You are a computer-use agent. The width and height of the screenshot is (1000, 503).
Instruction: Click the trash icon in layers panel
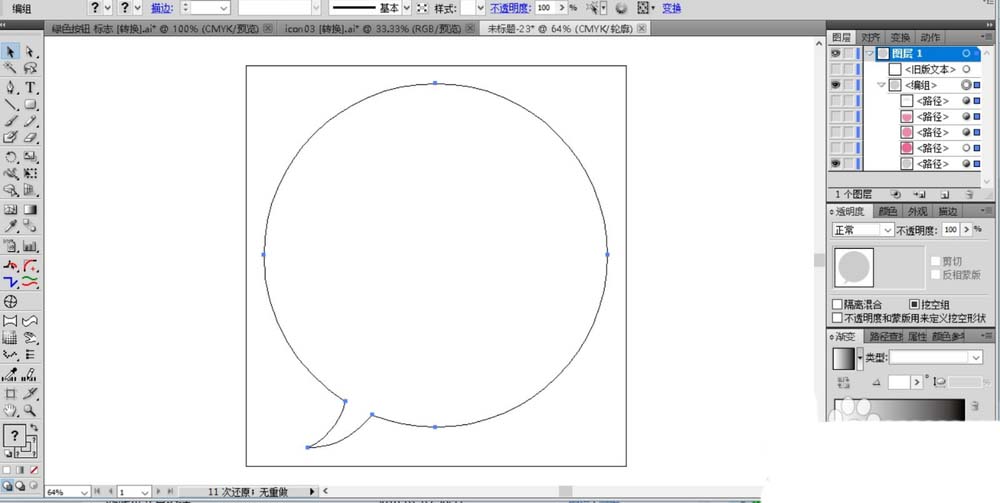[969, 194]
